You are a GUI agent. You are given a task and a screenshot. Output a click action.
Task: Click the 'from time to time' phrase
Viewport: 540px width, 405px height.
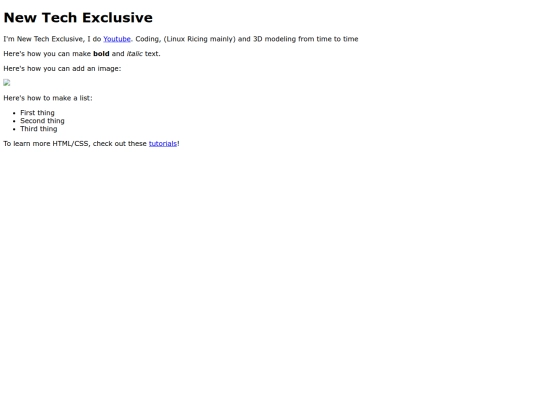(328, 39)
